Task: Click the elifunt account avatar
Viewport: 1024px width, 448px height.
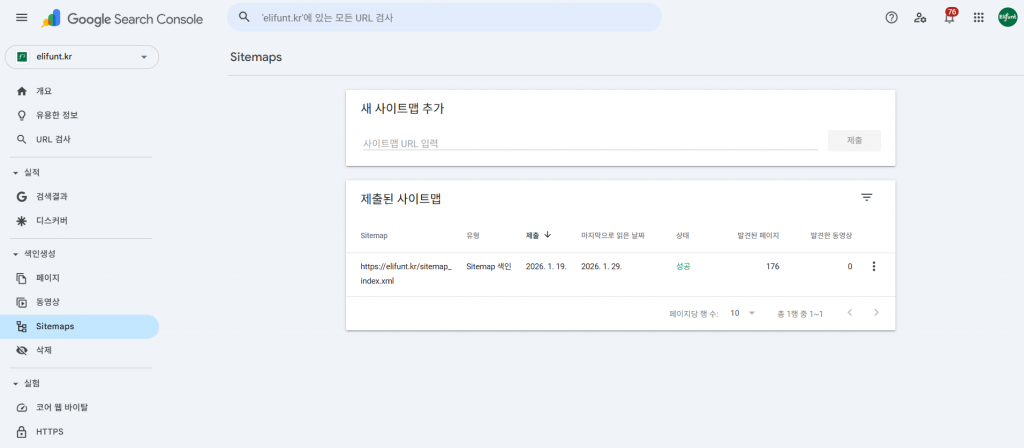Action: (x=1007, y=18)
